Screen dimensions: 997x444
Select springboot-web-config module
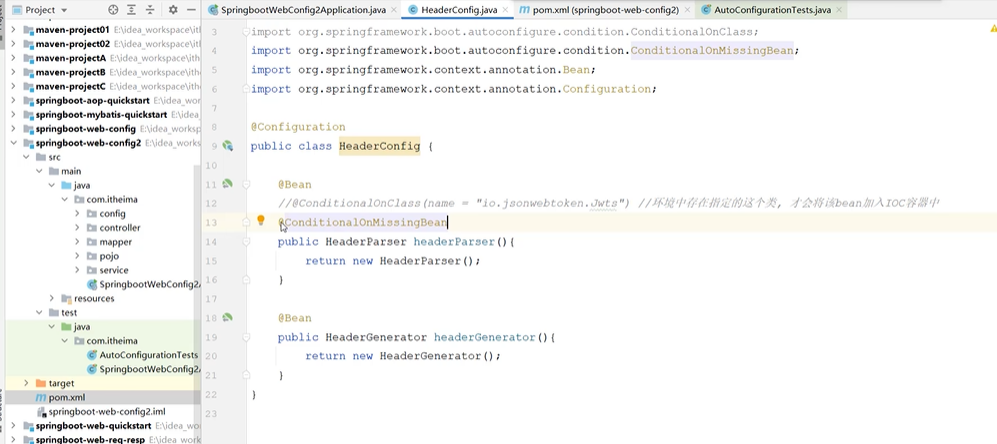tap(85, 128)
